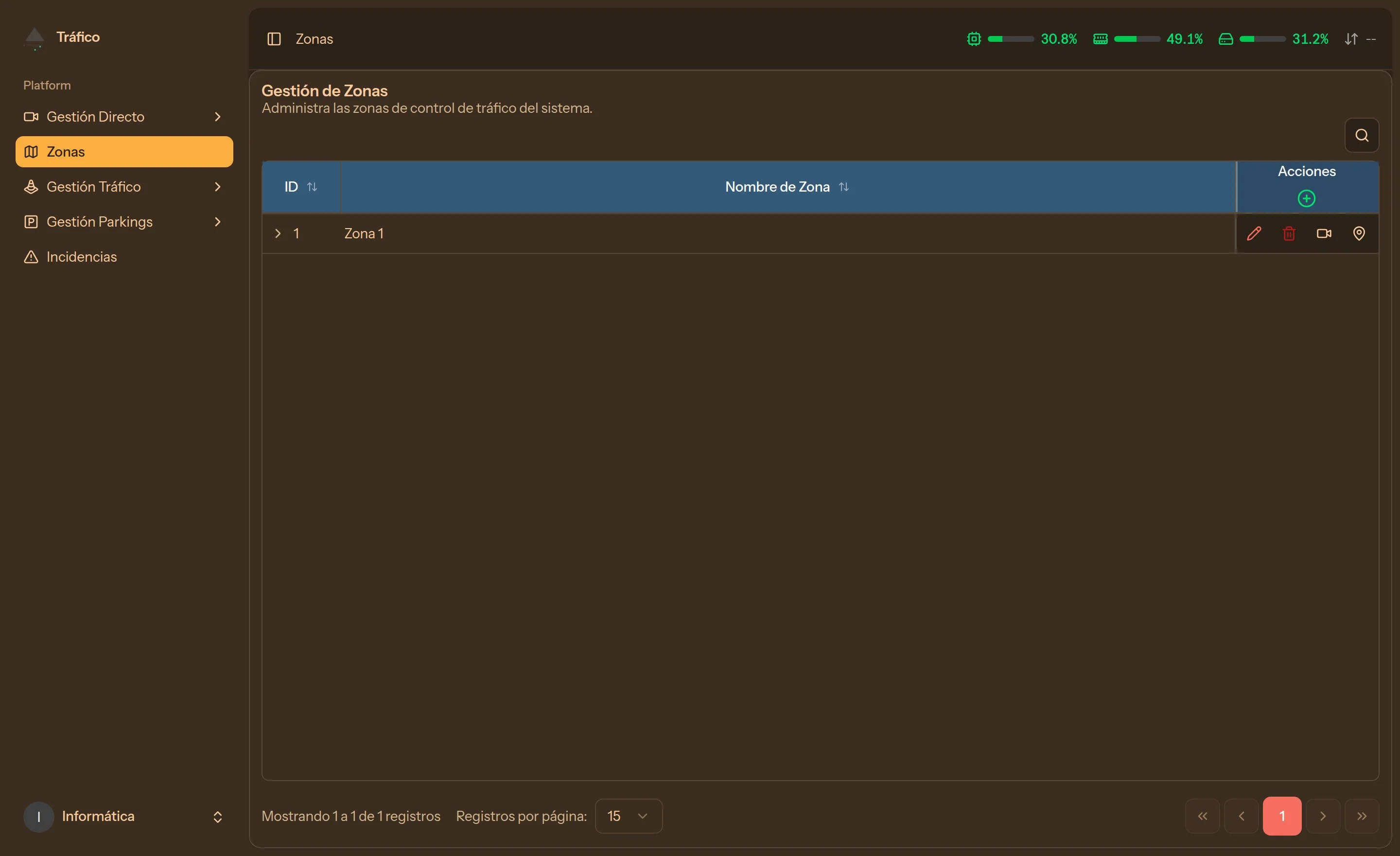The image size is (1400, 856).
Task: Expand Gestión Directo submenu
Action: coord(217,117)
